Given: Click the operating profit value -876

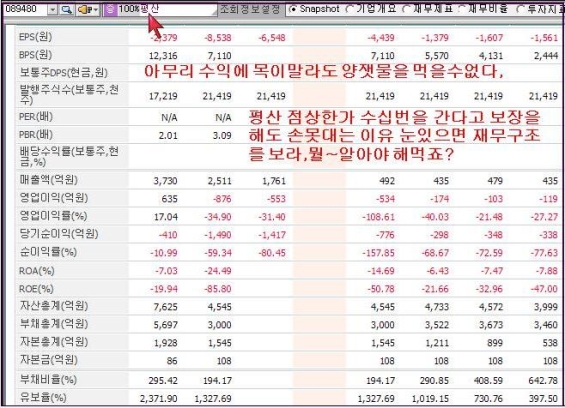Looking at the screenshot, I should point(222,199).
